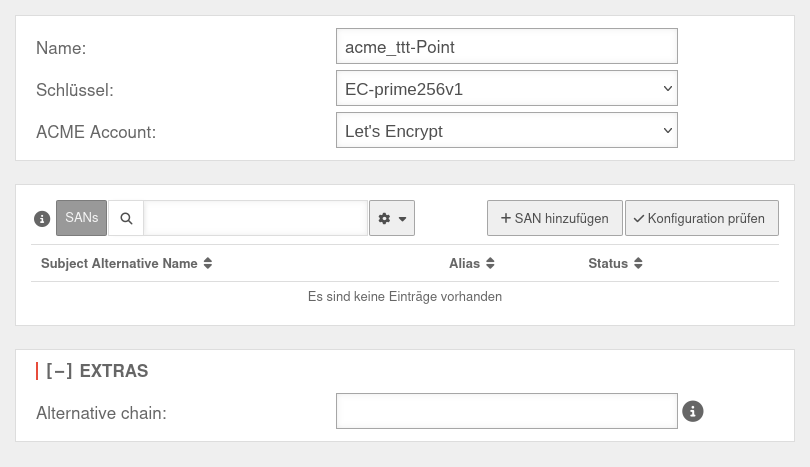Collapse the EXTRAS section

point(59,371)
